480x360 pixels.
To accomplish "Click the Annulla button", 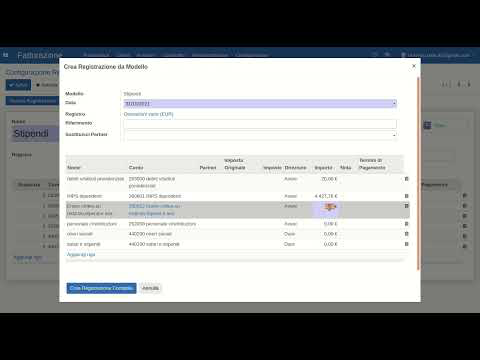I will click(151, 288).
